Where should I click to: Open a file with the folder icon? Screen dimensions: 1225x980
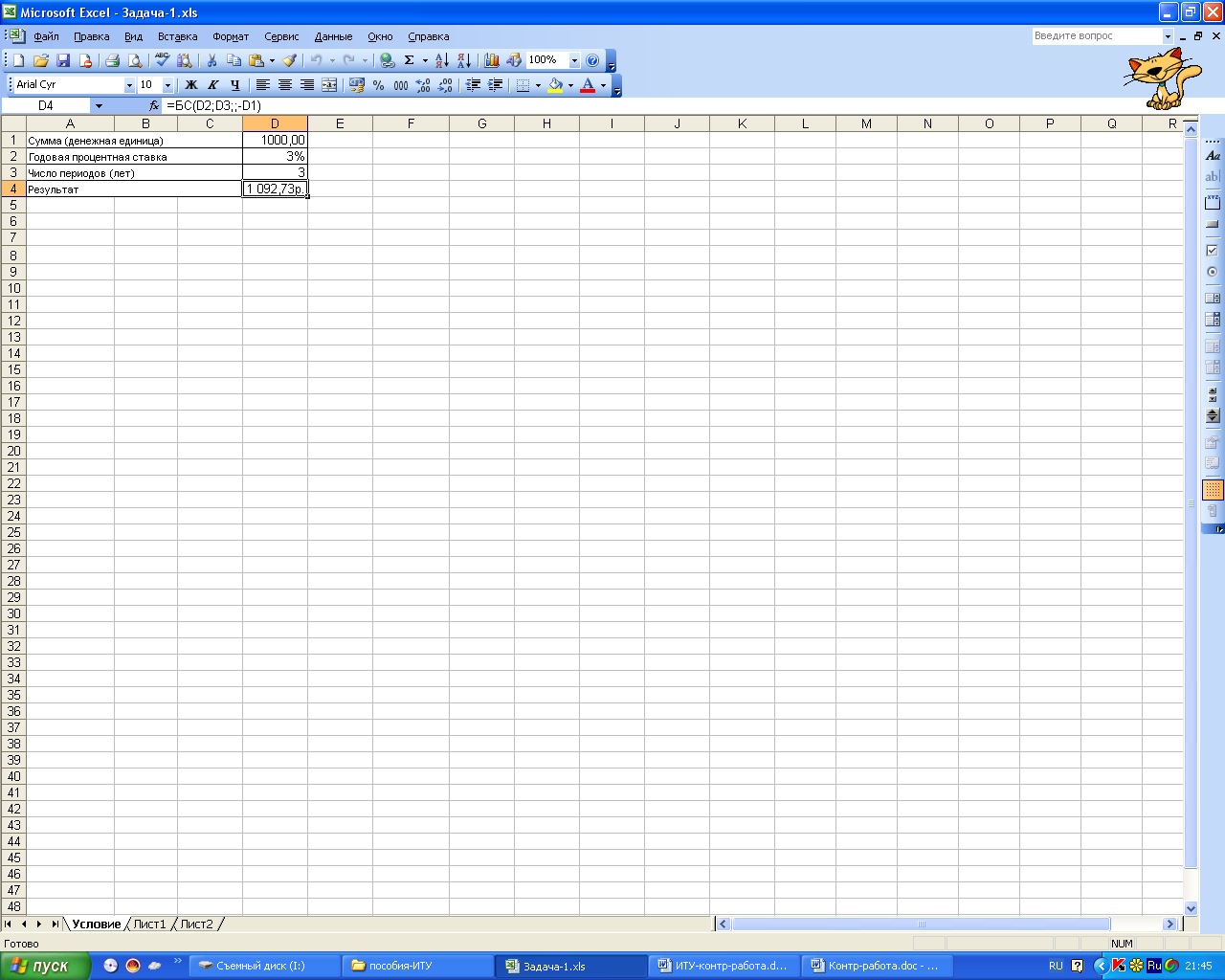(41, 60)
